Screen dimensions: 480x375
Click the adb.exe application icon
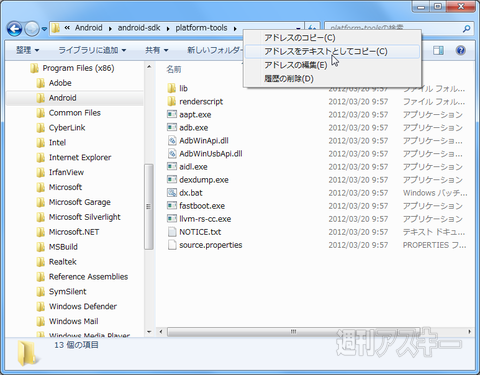click(172, 128)
